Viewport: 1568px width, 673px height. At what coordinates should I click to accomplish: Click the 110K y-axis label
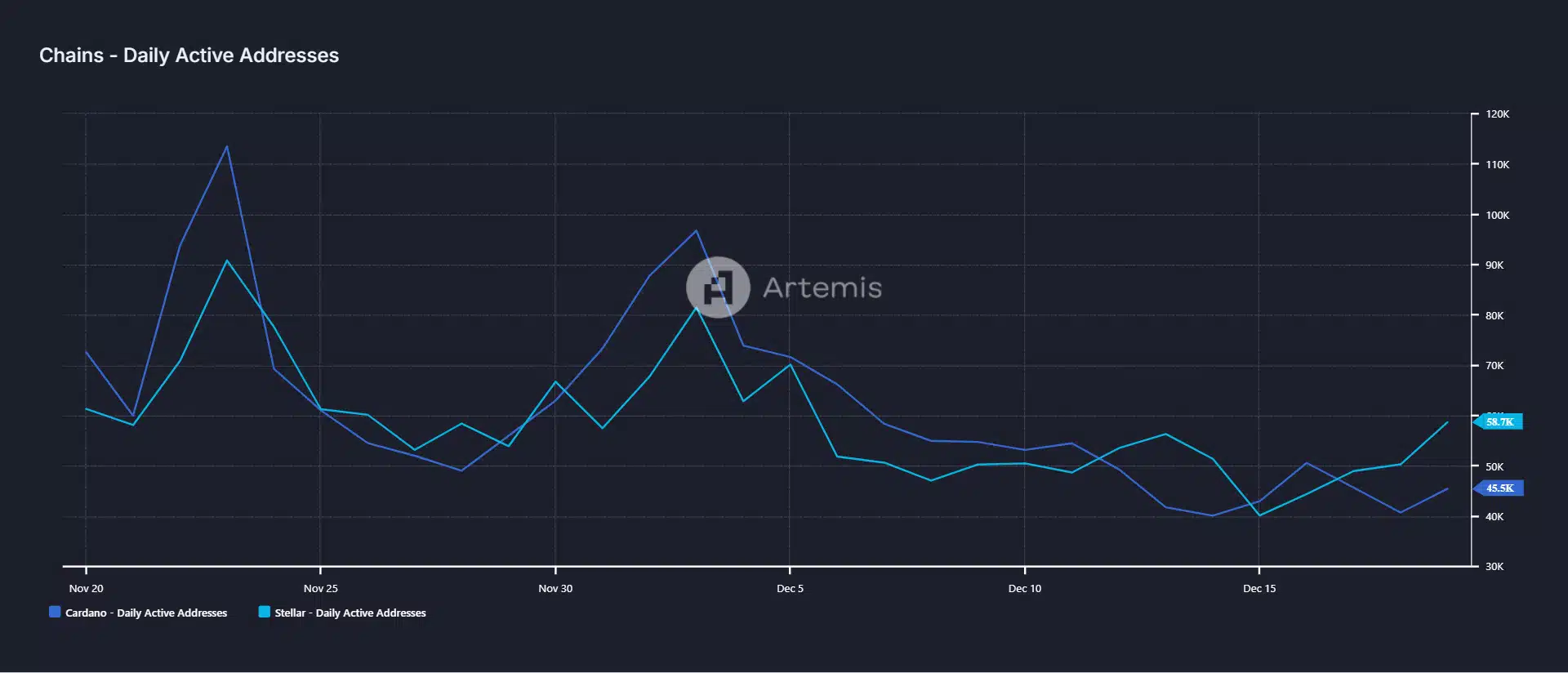pos(1498,165)
